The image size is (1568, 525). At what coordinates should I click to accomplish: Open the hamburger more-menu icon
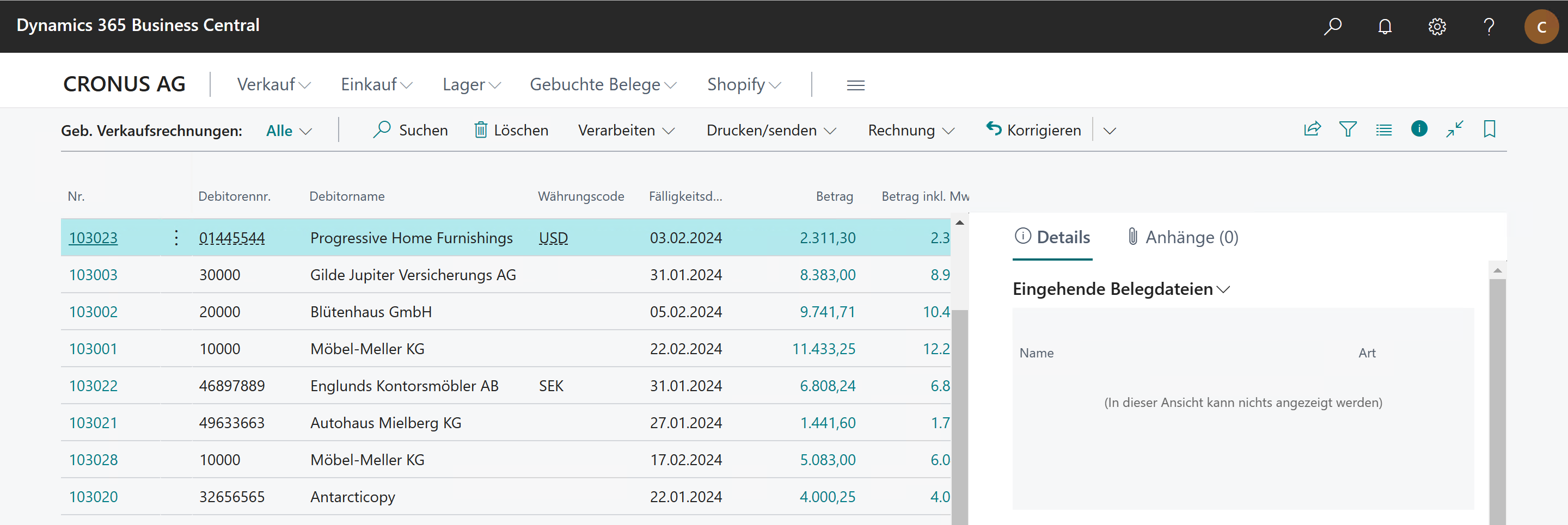coord(855,85)
